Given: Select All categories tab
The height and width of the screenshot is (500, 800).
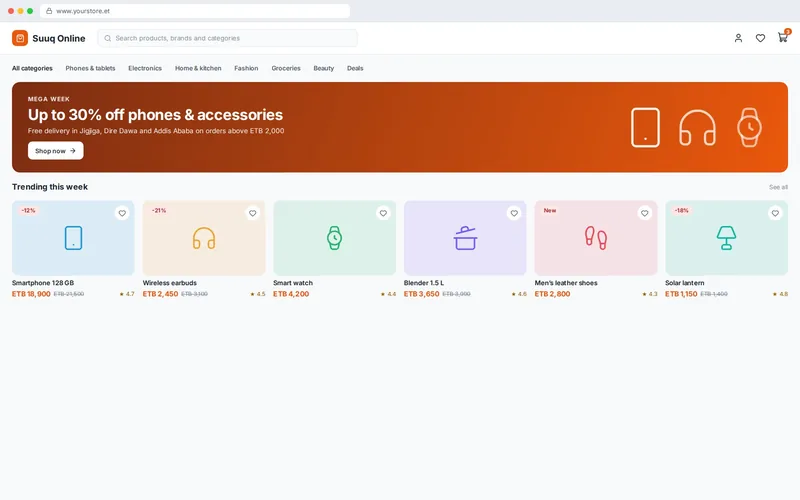Looking at the screenshot, I should (32, 68).
